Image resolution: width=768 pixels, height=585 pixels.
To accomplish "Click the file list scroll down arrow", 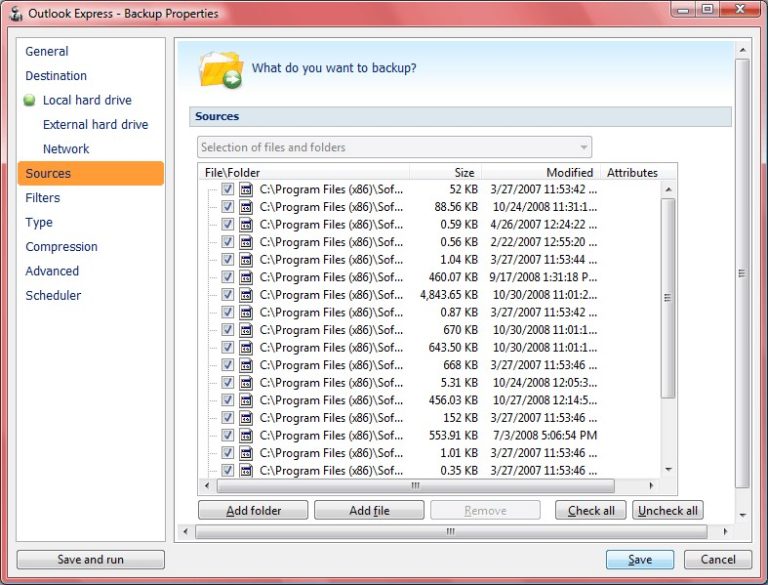I will [x=668, y=470].
